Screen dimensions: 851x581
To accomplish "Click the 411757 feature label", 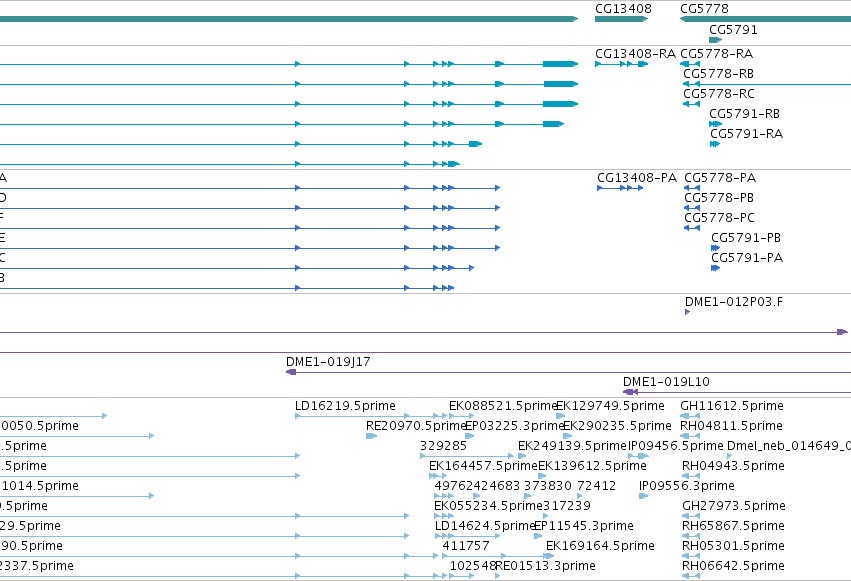I will tap(466, 546).
